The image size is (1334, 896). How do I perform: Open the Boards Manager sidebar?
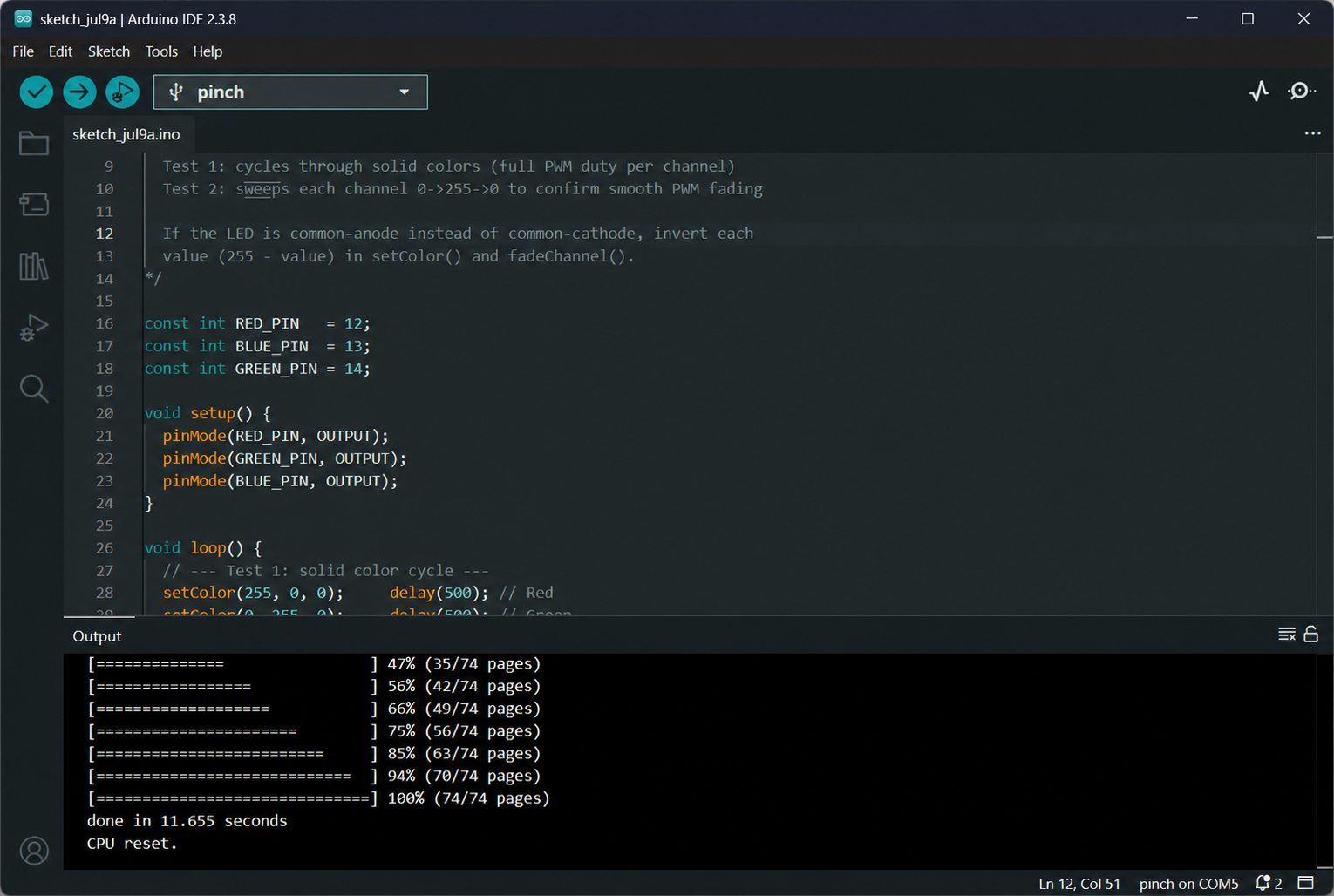coord(34,205)
